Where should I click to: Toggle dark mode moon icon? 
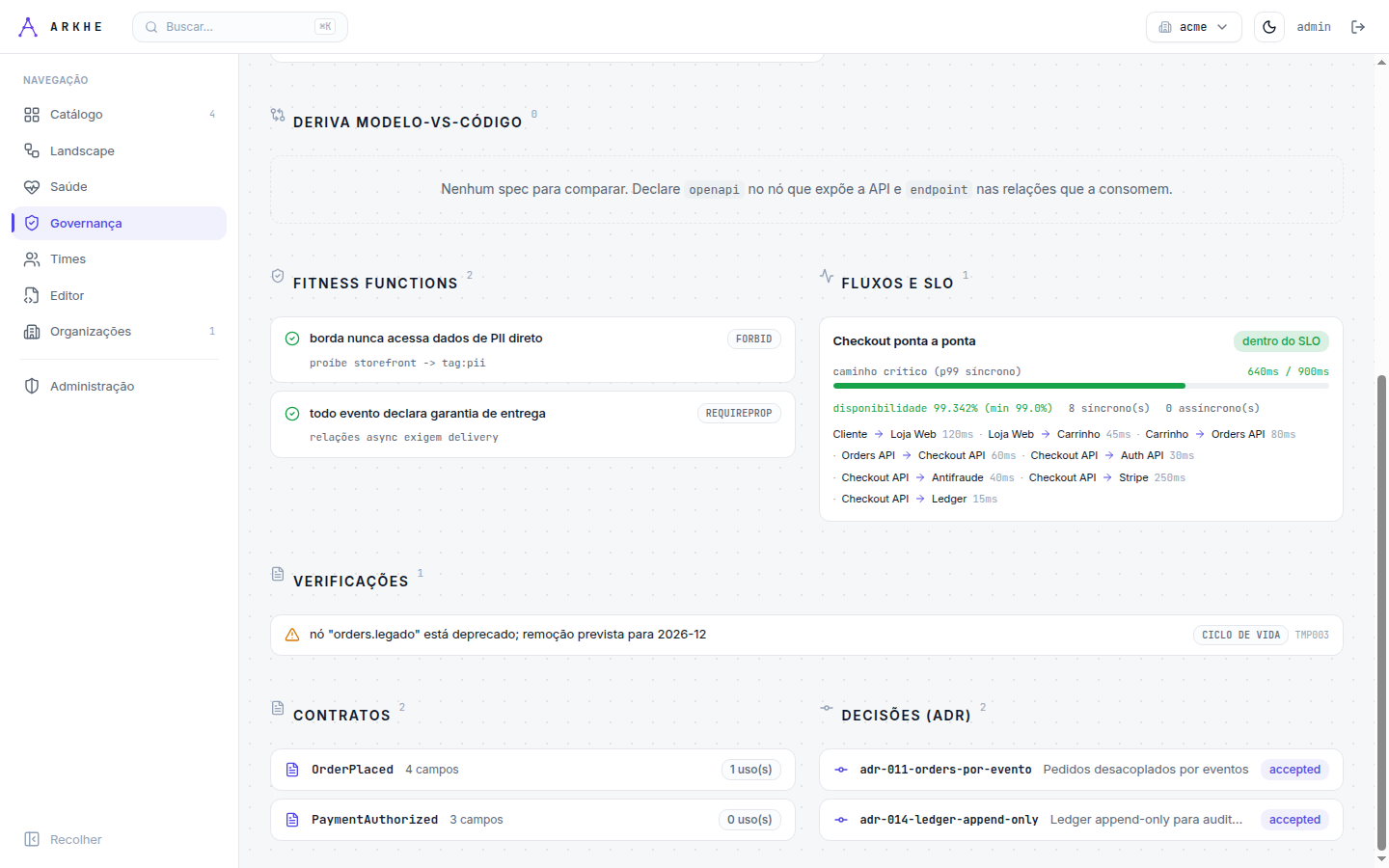click(1269, 27)
